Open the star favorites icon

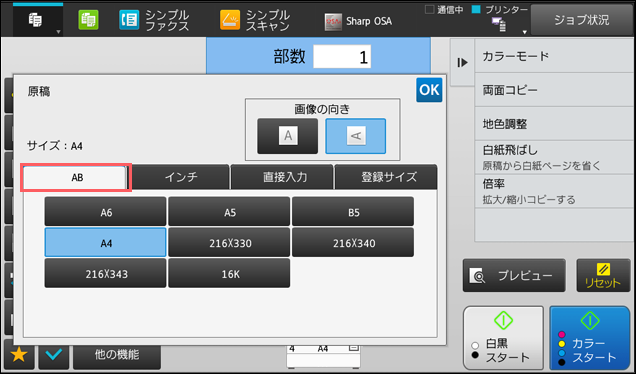pyautogui.click(x=19, y=355)
